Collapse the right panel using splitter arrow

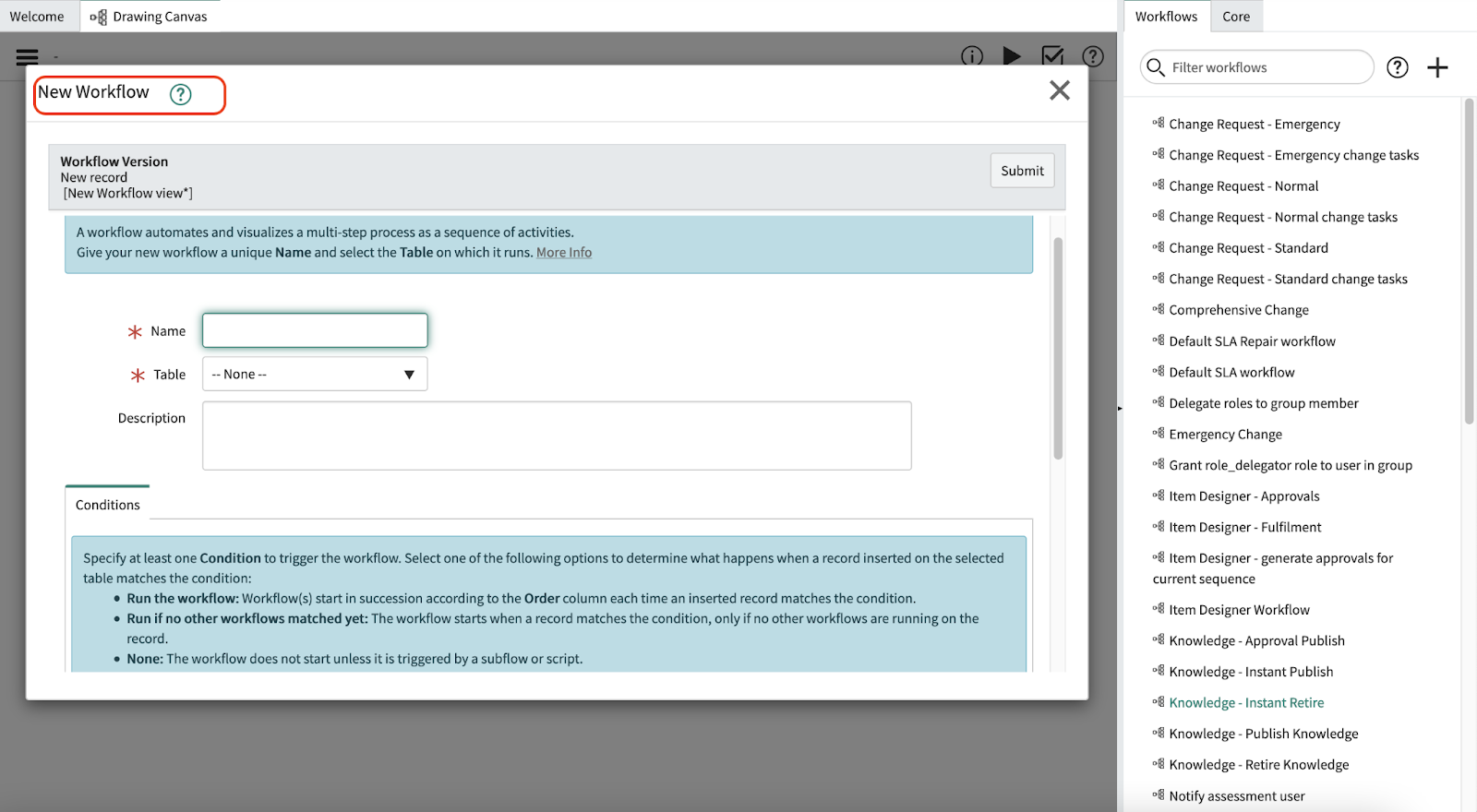(1120, 408)
